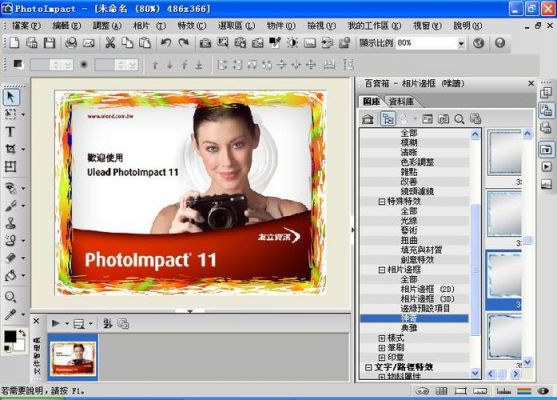Click the Copy icon in toolbar
Viewport: 557px width, 400px height.
point(127,43)
